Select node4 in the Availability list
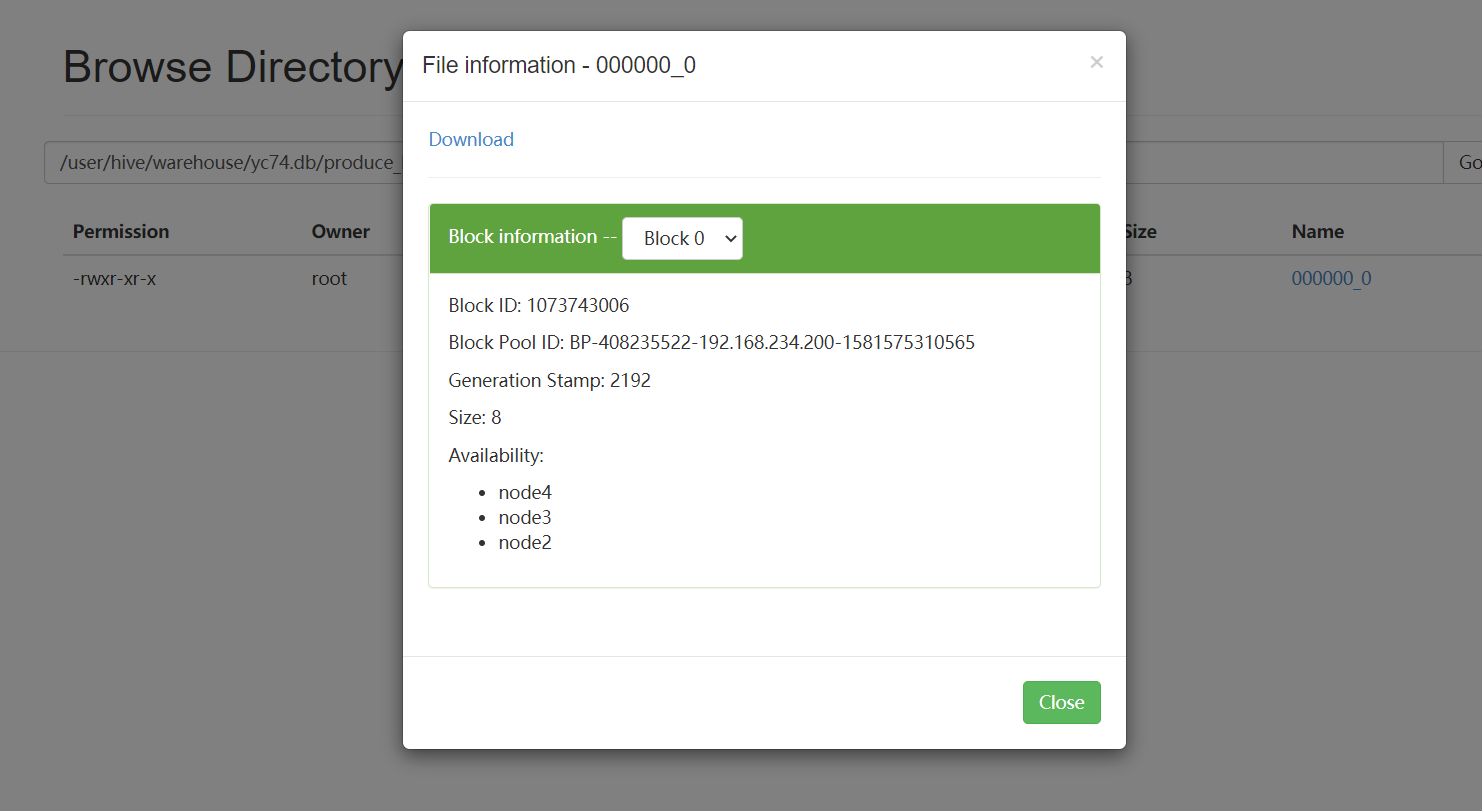 [525, 492]
